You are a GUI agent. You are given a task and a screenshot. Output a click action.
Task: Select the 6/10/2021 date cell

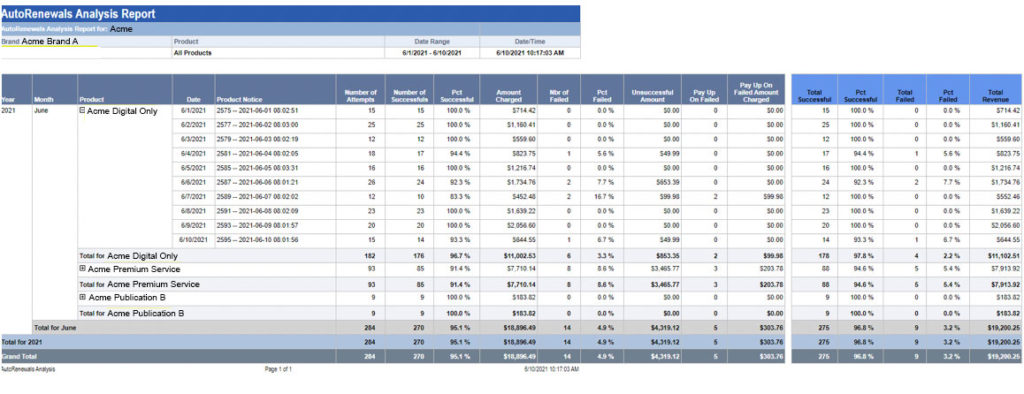click(x=193, y=240)
